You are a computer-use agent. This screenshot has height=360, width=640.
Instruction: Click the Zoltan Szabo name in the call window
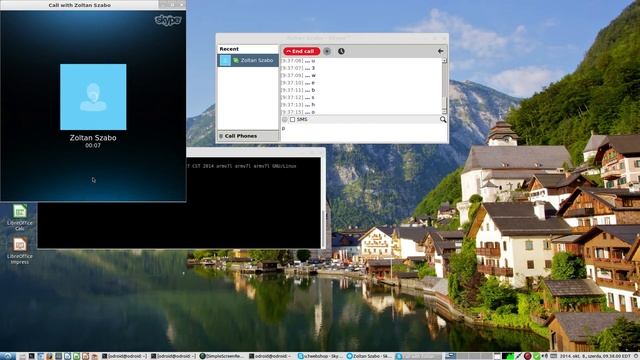coord(93,138)
